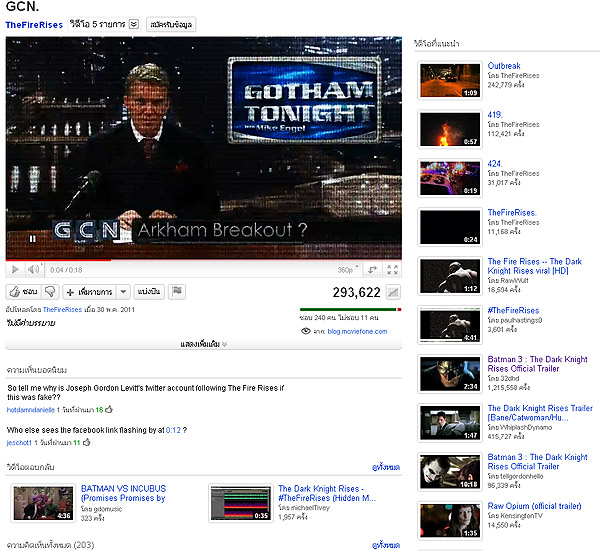This screenshot has height=551, width=600.
Task: Open Batman 3 trailer thumbnail by tellgordonhello
Action: pyautogui.click(x=450, y=472)
